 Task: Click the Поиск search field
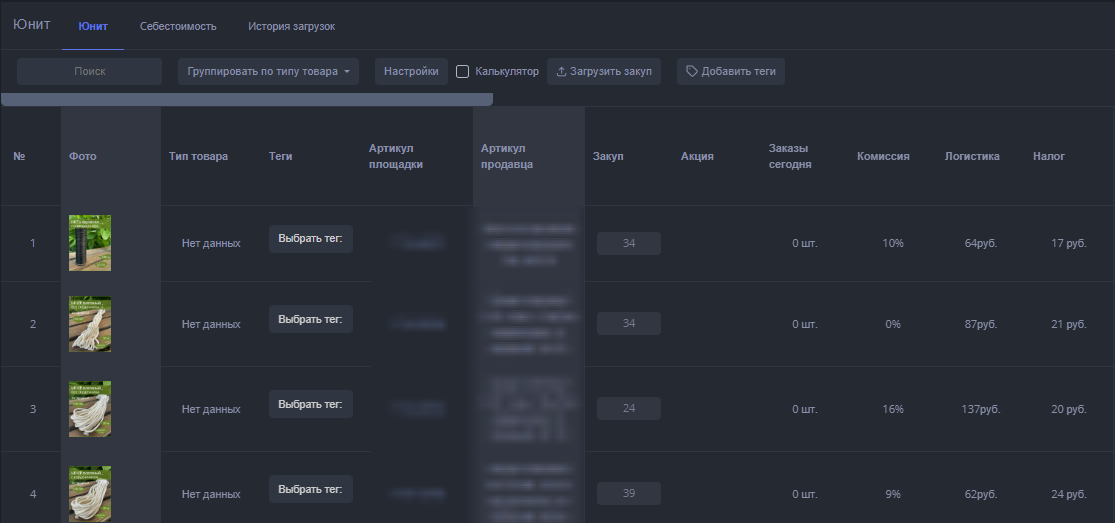[90, 72]
